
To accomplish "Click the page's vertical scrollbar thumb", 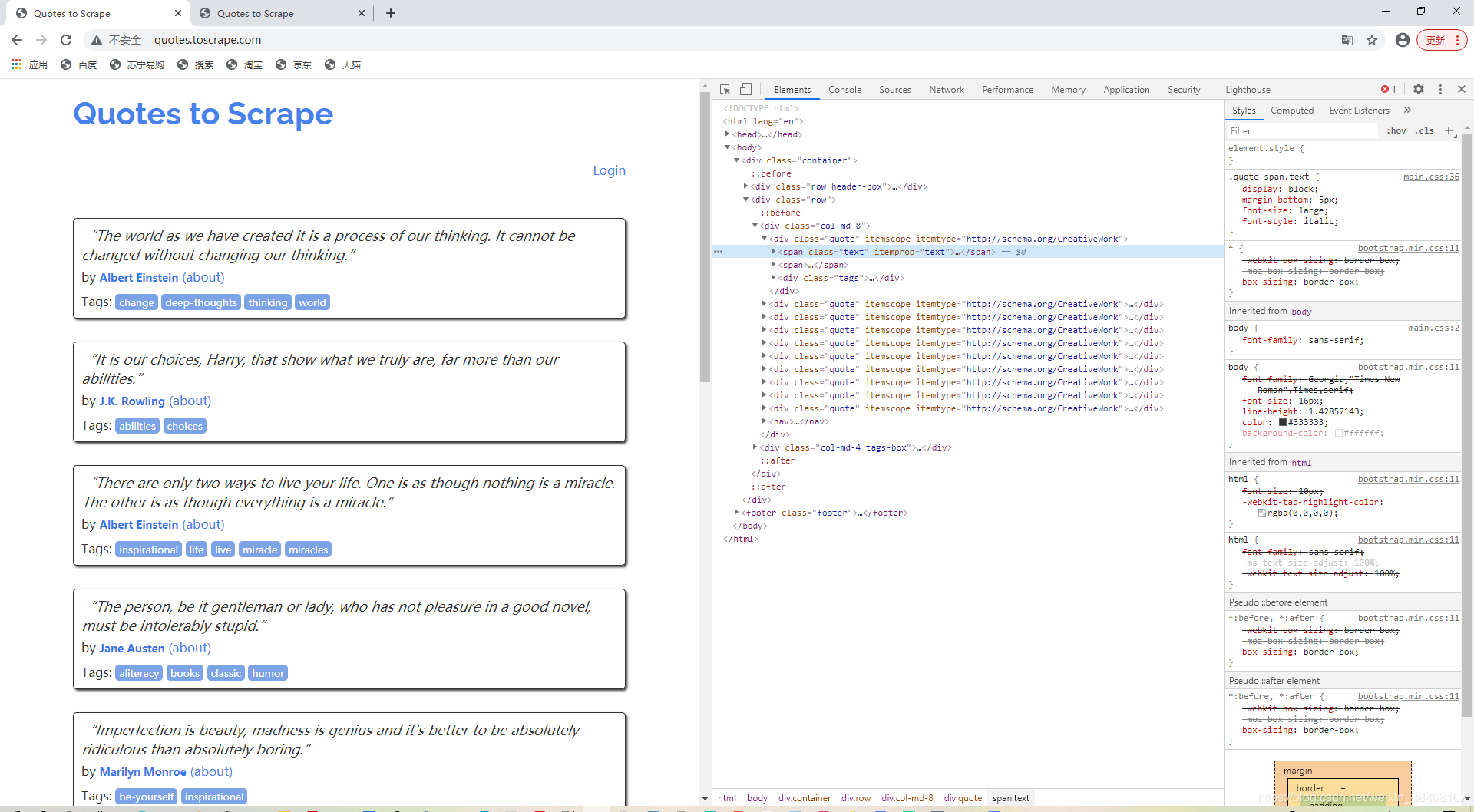I will tap(705, 238).
